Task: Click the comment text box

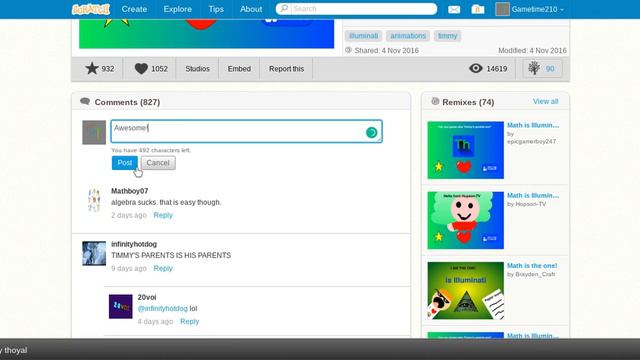Action: tap(246, 131)
